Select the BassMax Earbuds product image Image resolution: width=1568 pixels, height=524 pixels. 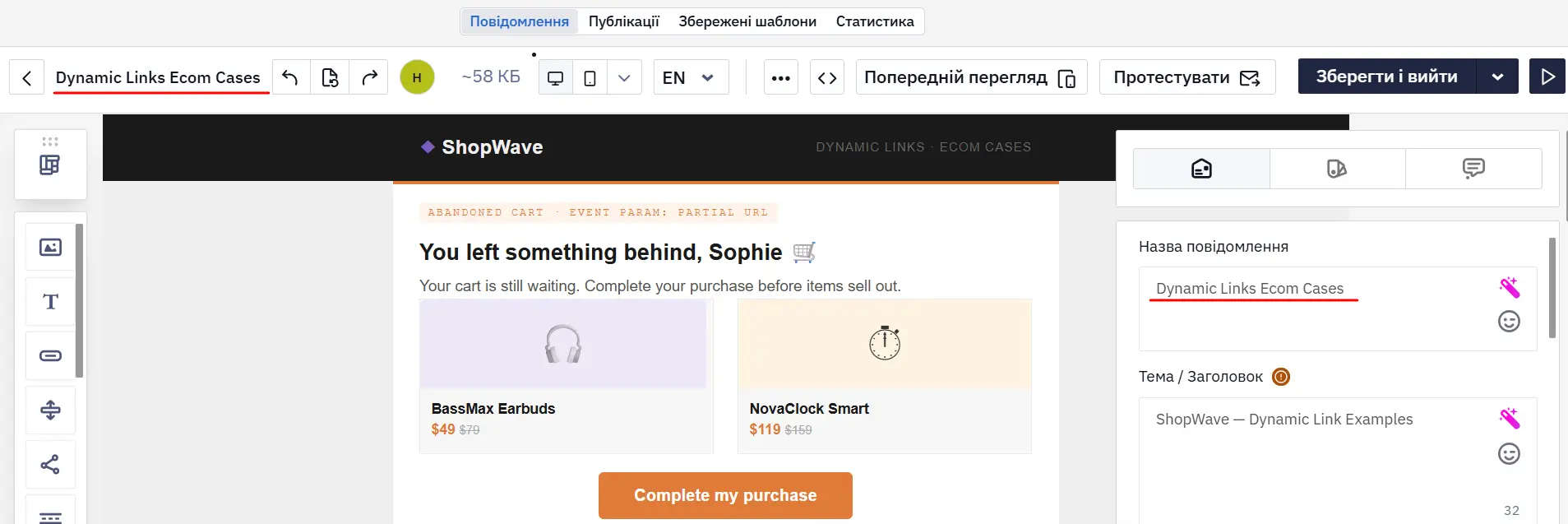point(563,344)
